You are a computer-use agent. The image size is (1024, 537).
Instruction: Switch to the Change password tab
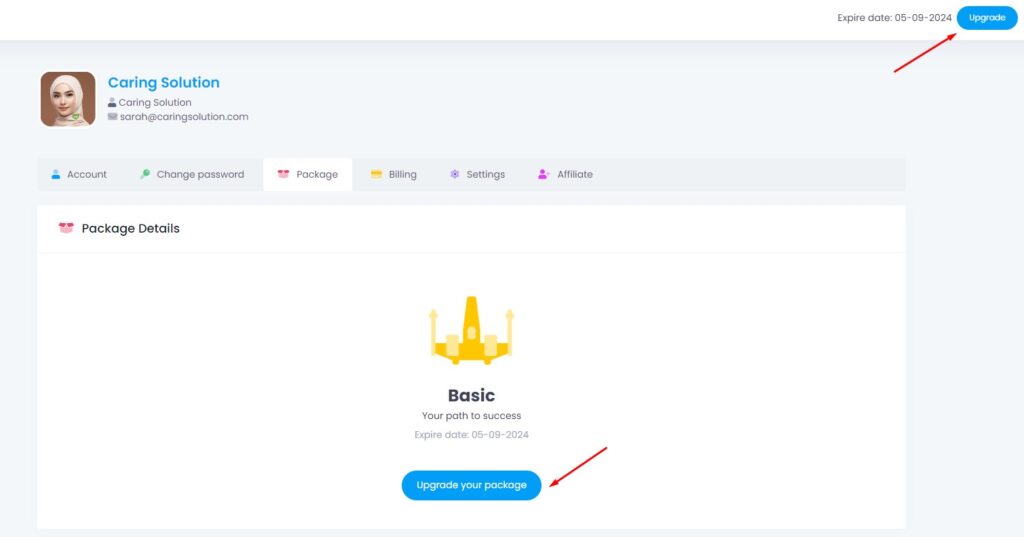[192, 174]
